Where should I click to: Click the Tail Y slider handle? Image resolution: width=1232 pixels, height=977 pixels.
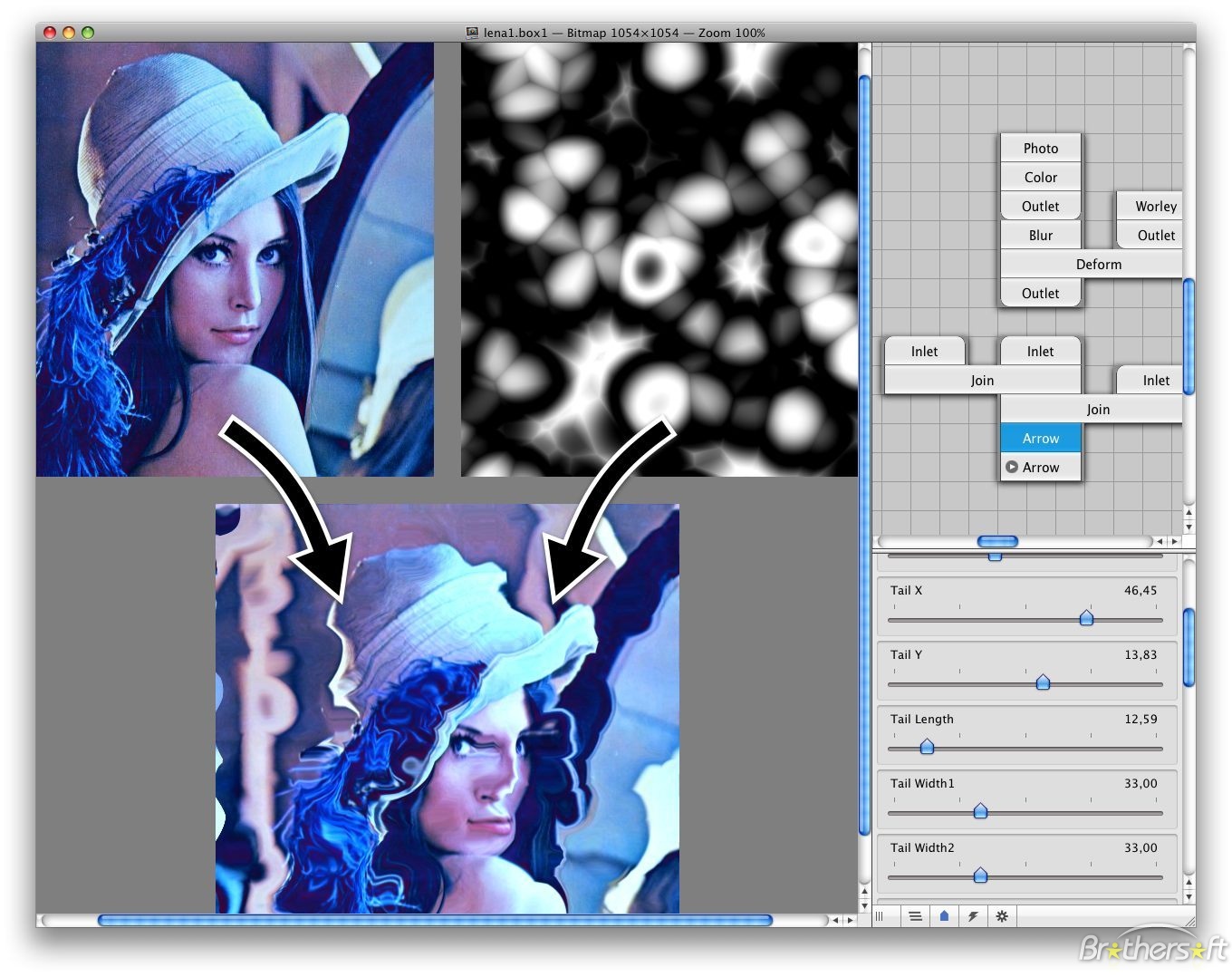(1043, 682)
